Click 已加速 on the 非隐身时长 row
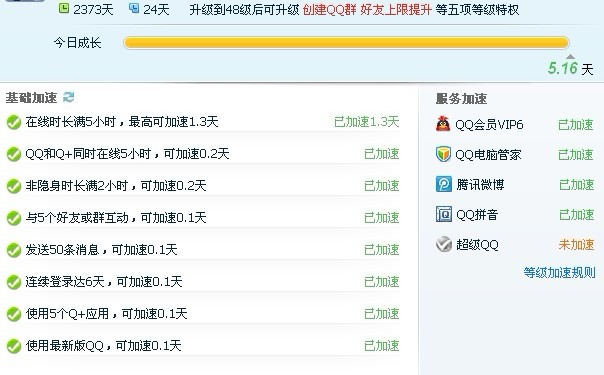This screenshot has width=604, height=375. pos(382,186)
